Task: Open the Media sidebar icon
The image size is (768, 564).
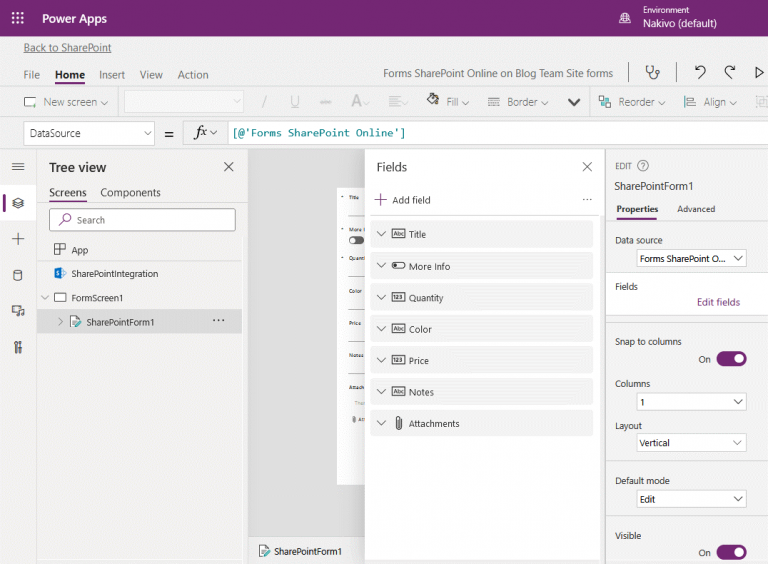Action: tap(18, 311)
